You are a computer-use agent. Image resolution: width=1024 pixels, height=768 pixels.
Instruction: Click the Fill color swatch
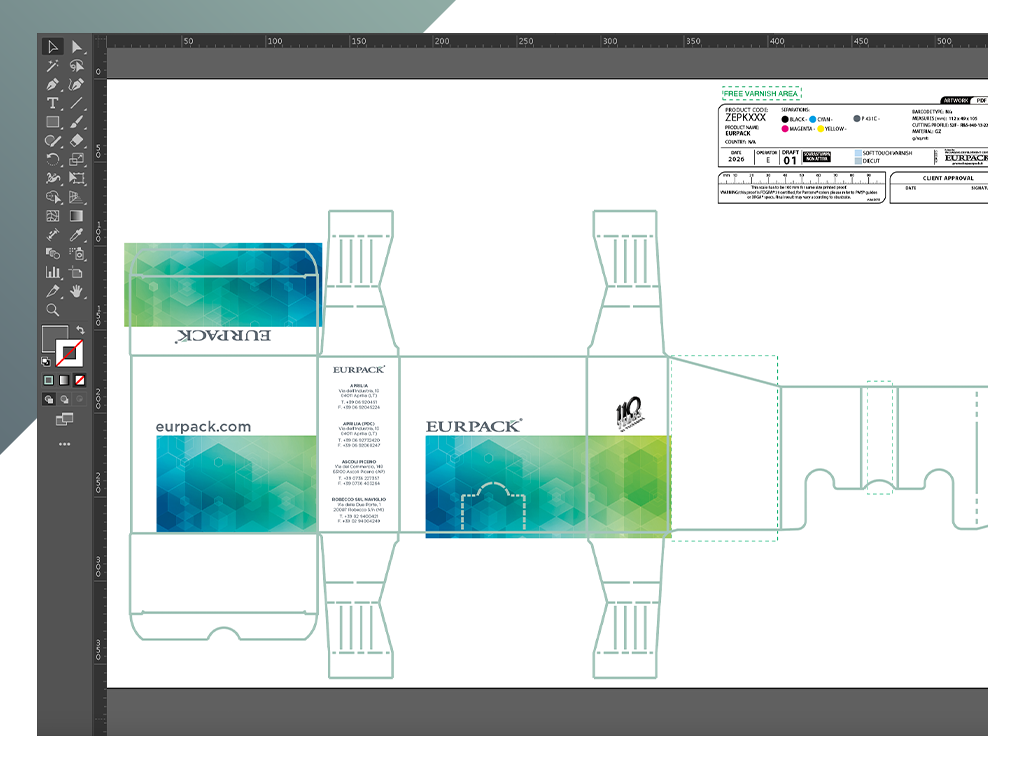click(54, 338)
